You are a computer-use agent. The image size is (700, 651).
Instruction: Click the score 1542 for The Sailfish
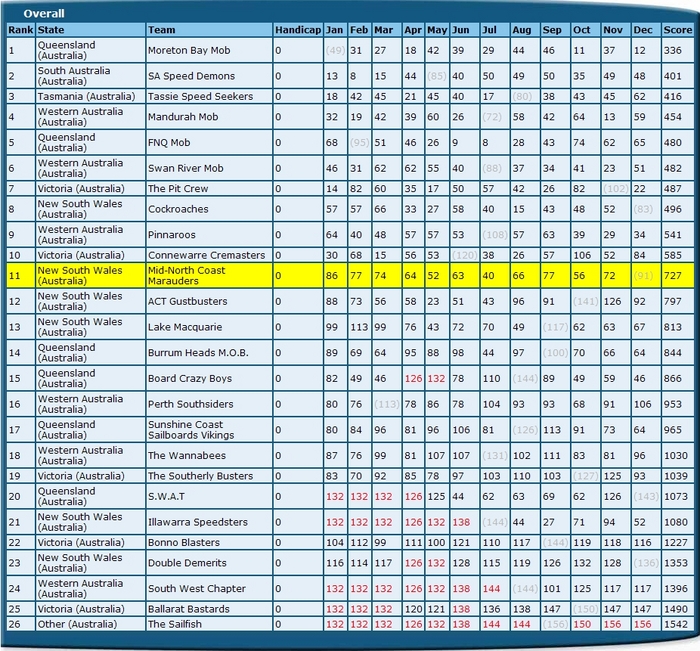(x=676, y=625)
